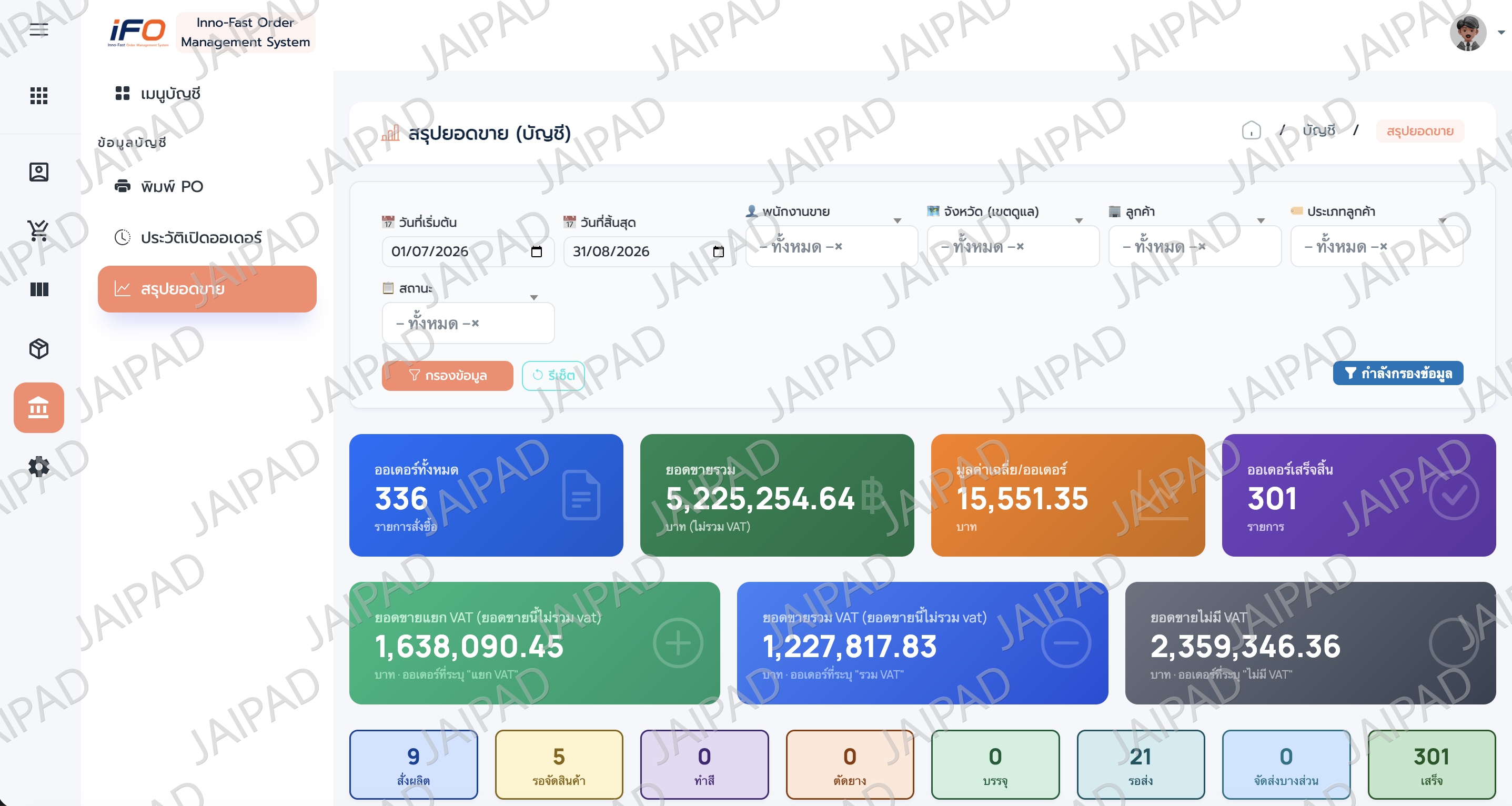Open the จังหวัด (เขตดูแล) dropdown
The height and width of the screenshot is (806, 1512).
(x=1013, y=247)
